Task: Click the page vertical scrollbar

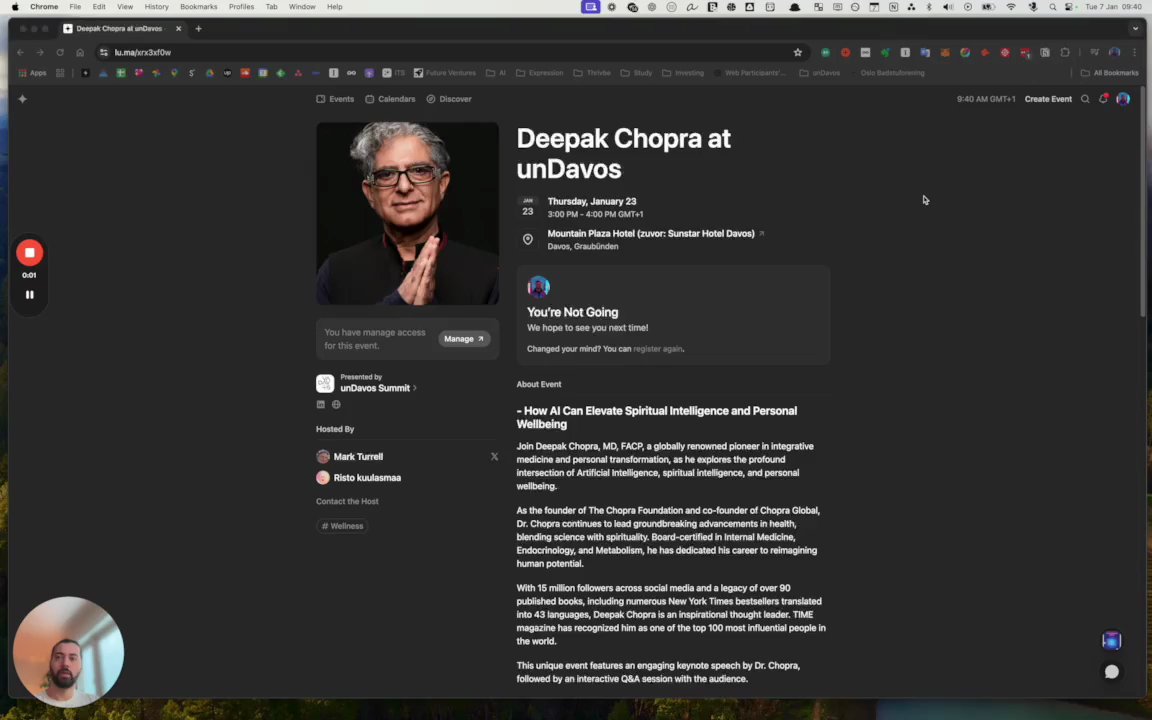Action: (1142, 202)
